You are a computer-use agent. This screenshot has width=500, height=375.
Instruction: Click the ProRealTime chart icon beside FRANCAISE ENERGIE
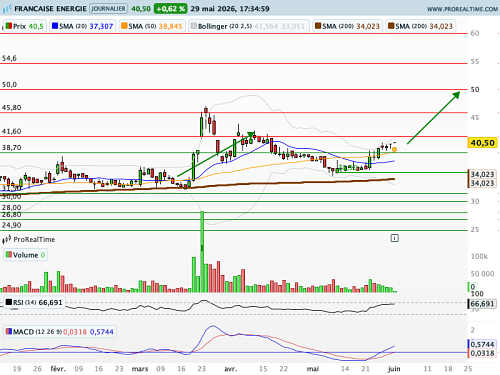(x=7, y=9)
